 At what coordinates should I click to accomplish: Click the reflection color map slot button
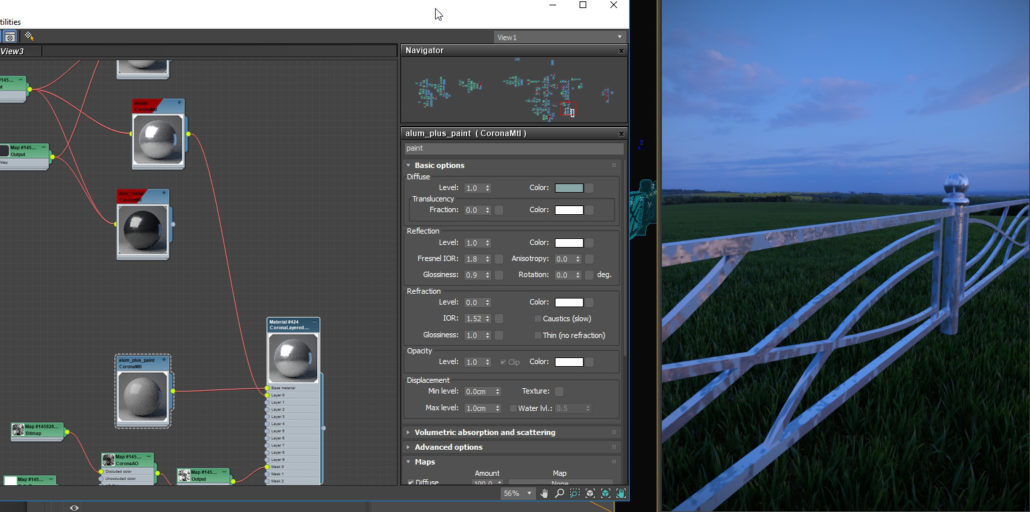tap(590, 243)
